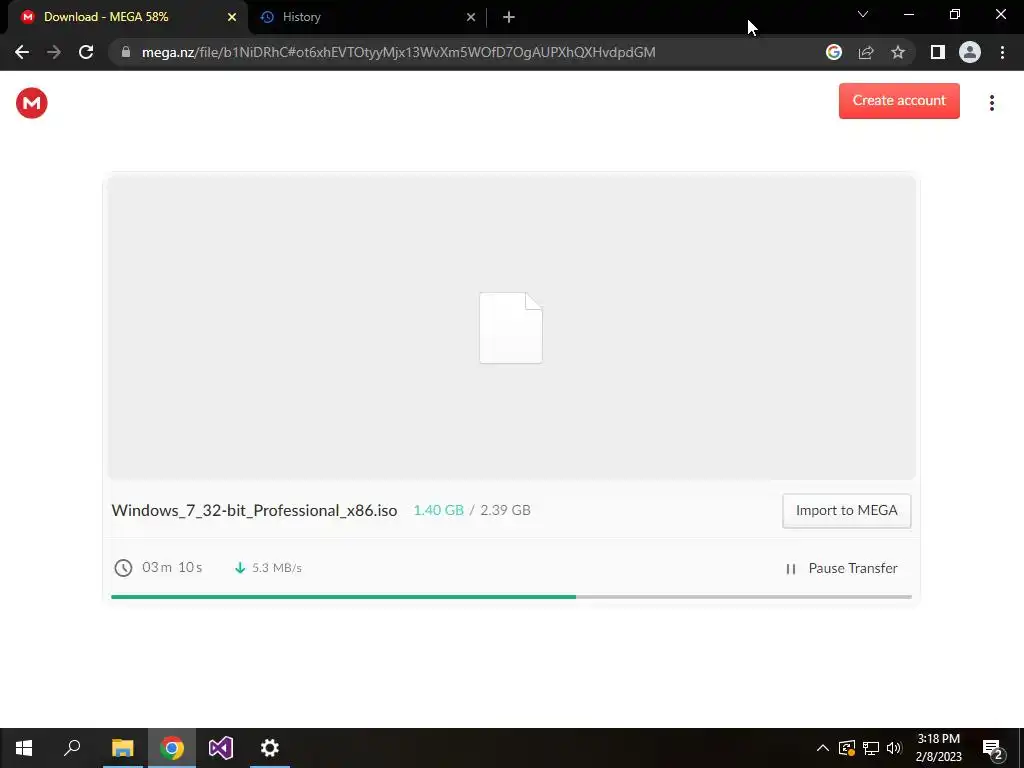Go forward in Chrome
1024x768 pixels.
point(54,52)
